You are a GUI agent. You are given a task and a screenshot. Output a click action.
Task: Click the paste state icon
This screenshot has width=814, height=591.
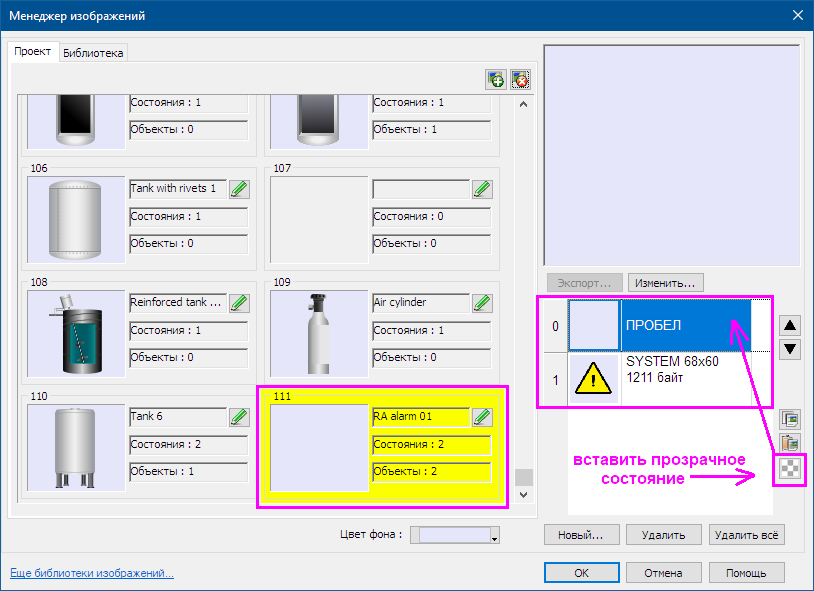[x=790, y=443]
